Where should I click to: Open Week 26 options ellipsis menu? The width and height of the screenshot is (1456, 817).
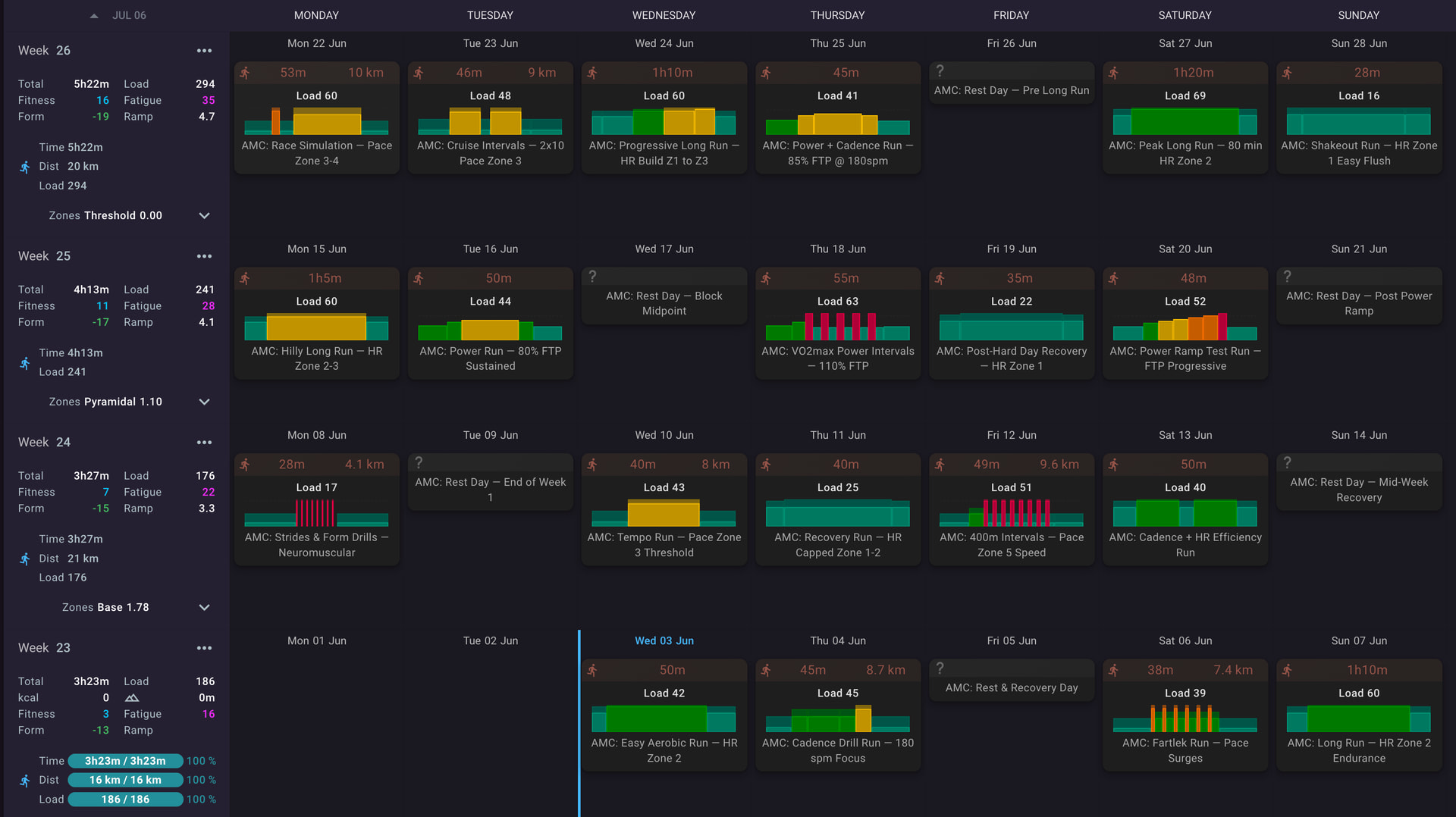[x=204, y=51]
